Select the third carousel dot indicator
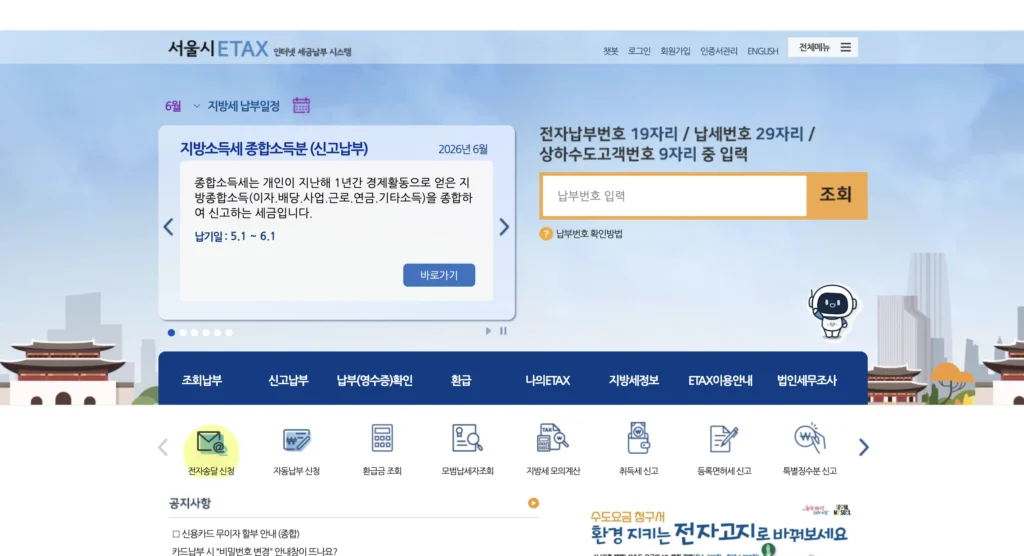This screenshot has width=1024, height=556. coord(195,333)
